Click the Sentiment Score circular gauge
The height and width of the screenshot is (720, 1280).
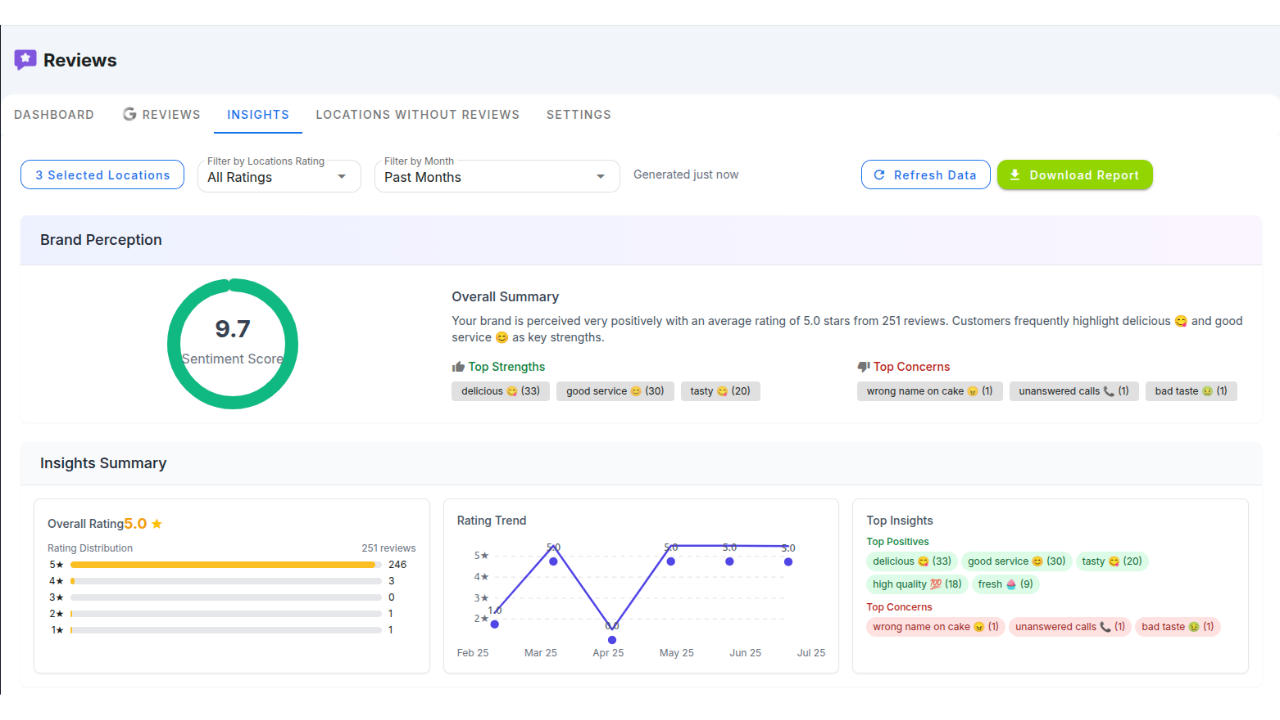[x=232, y=344]
